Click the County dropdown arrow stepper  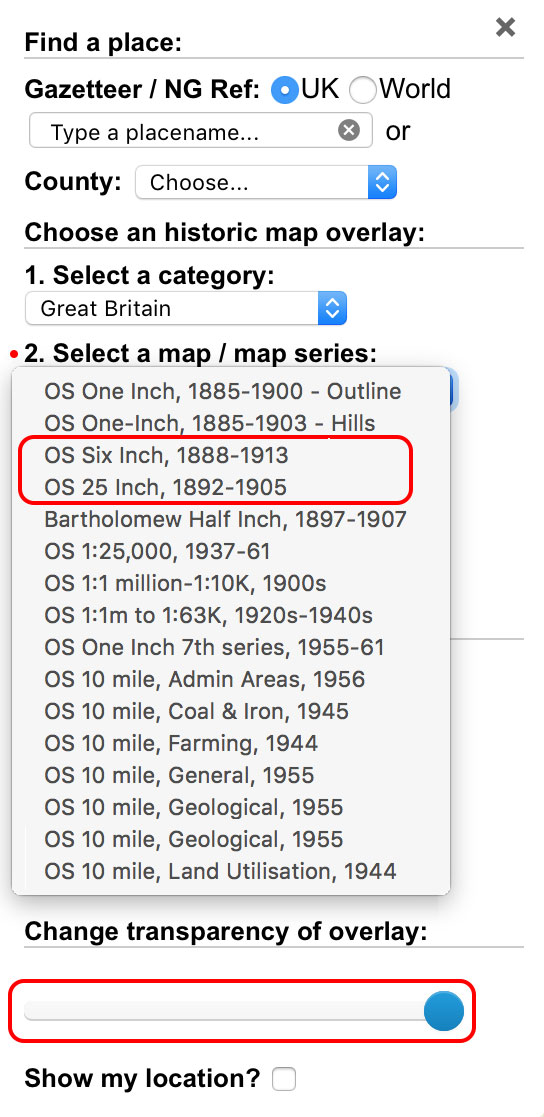382,182
